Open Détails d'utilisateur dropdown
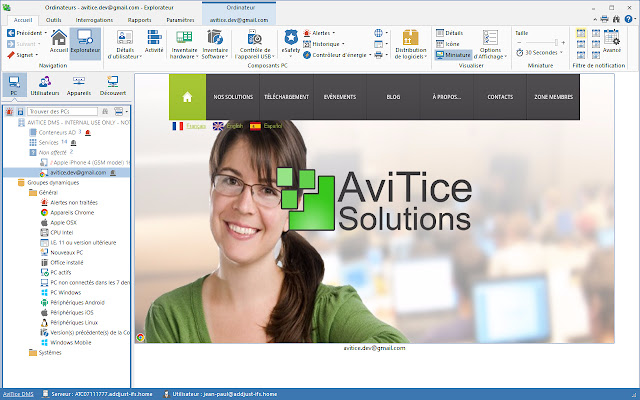Screen dimensions: 640x400 pos(125,44)
